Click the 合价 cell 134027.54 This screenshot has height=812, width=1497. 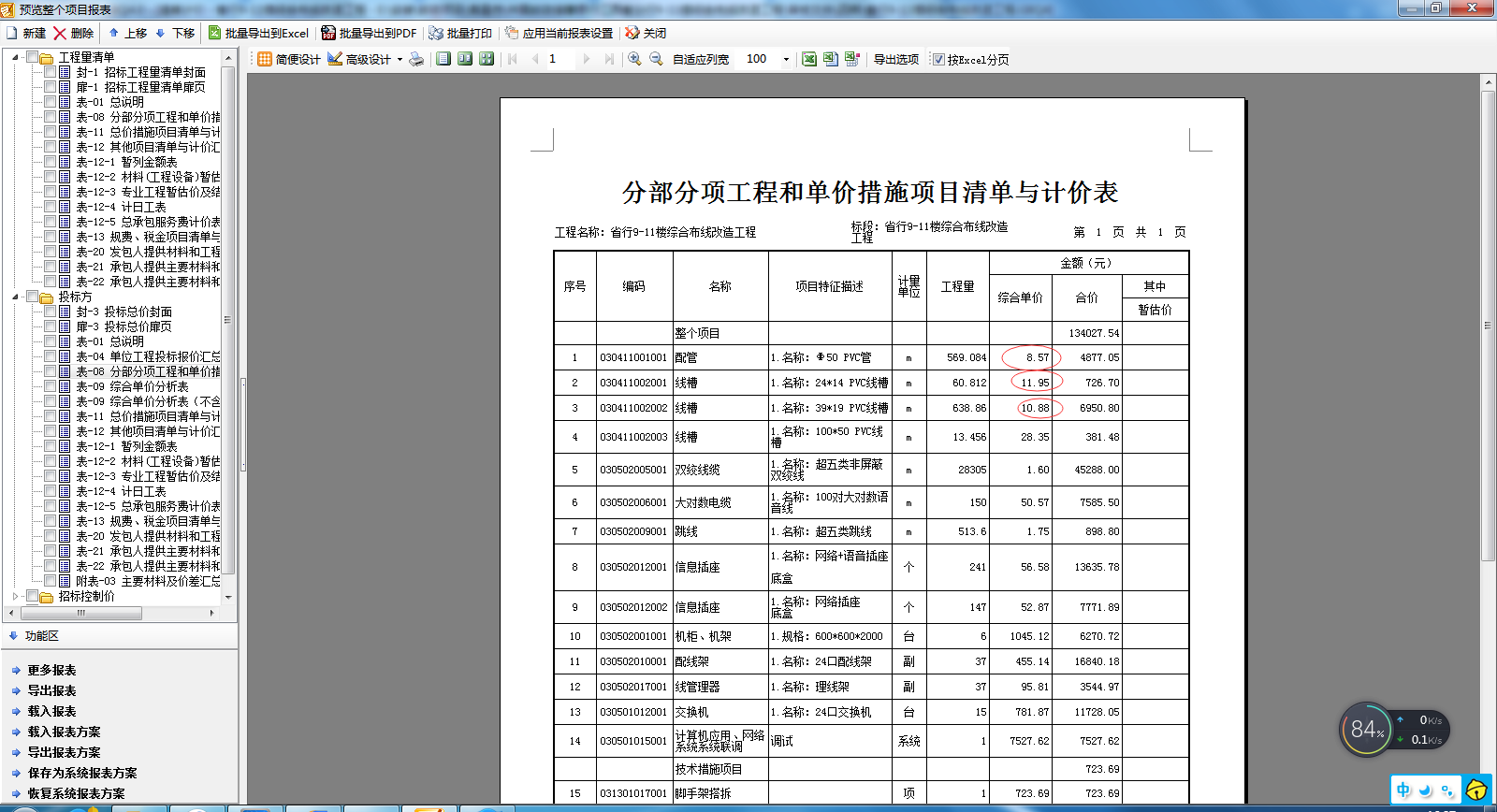pyautogui.click(x=1086, y=333)
